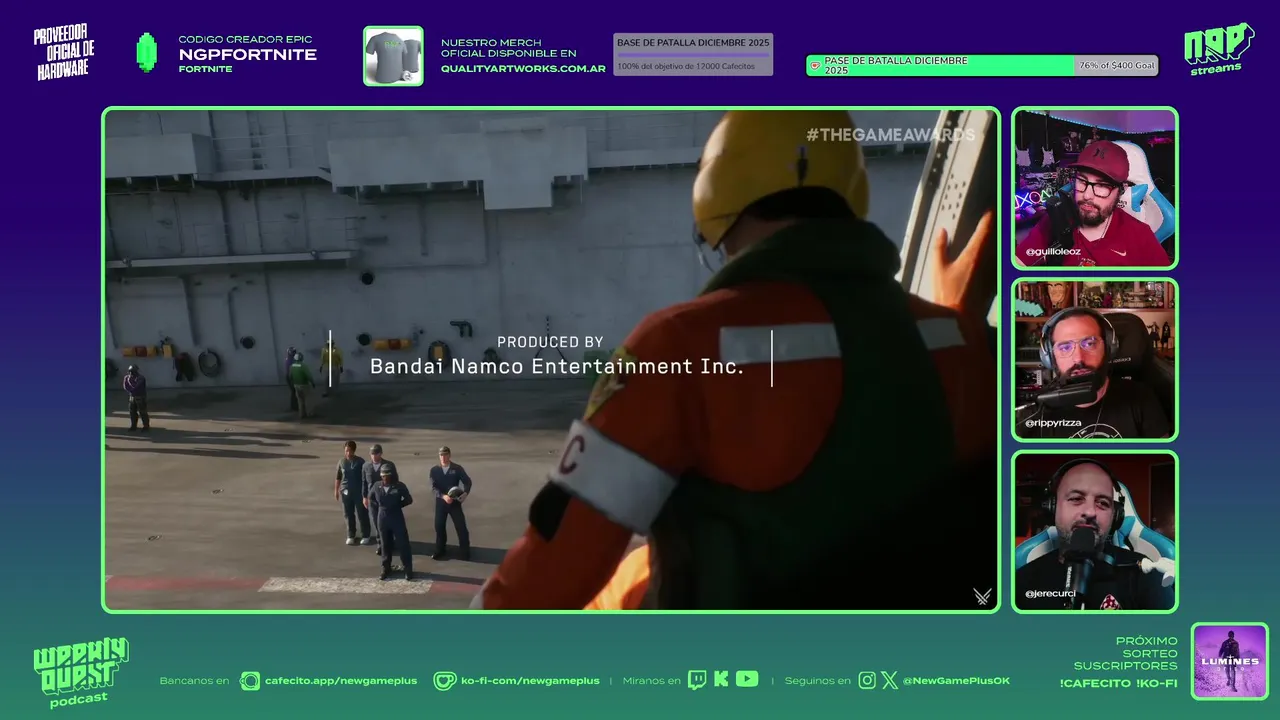The height and width of the screenshot is (720, 1280).
Task: Click the Cafecitos goal progress widget
Action: (x=693, y=54)
